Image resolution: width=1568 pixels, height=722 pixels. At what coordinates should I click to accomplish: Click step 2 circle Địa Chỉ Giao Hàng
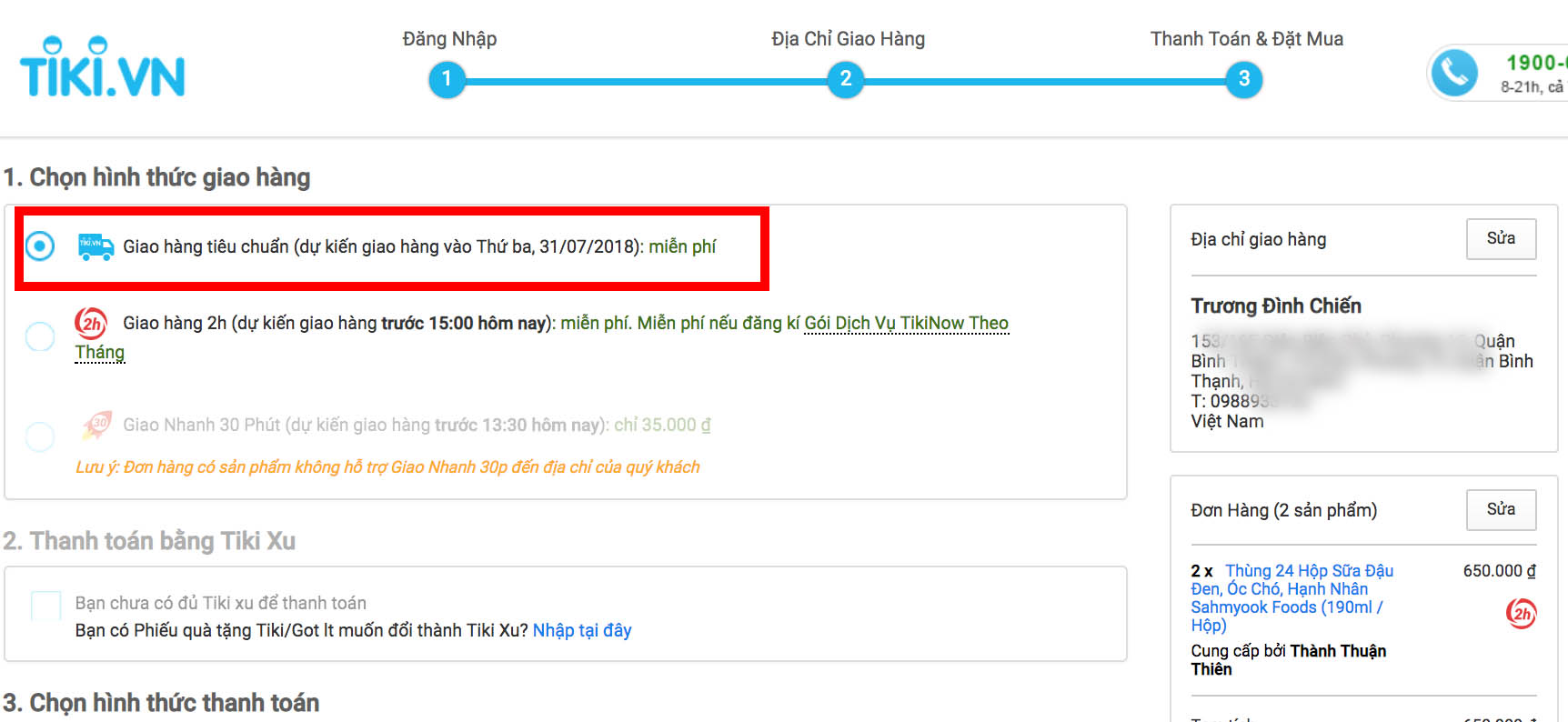click(846, 79)
